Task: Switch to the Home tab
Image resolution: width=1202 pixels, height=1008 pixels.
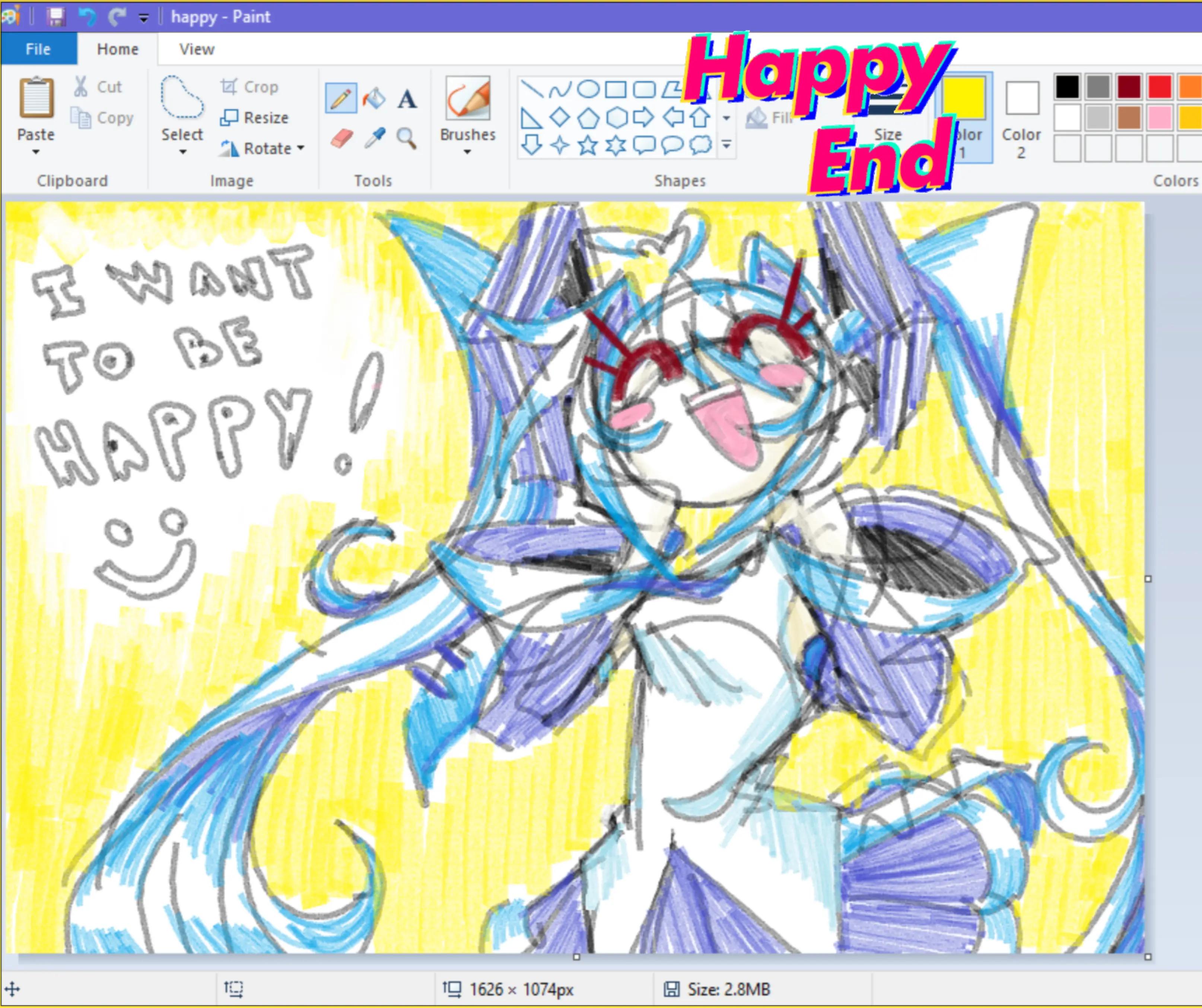Action: click(x=118, y=49)
